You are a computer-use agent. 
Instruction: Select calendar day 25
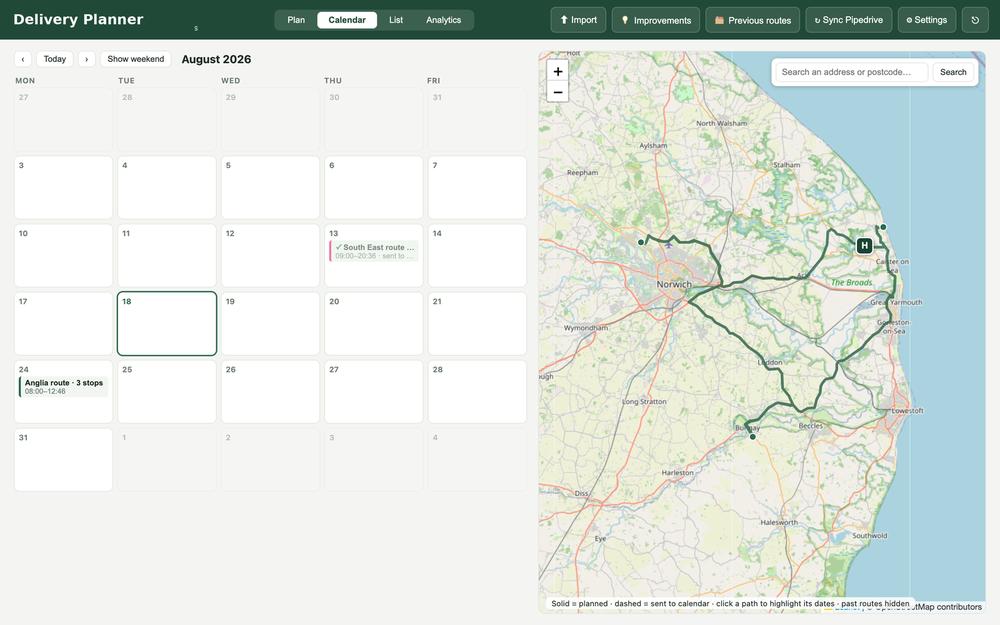(167, 392)
